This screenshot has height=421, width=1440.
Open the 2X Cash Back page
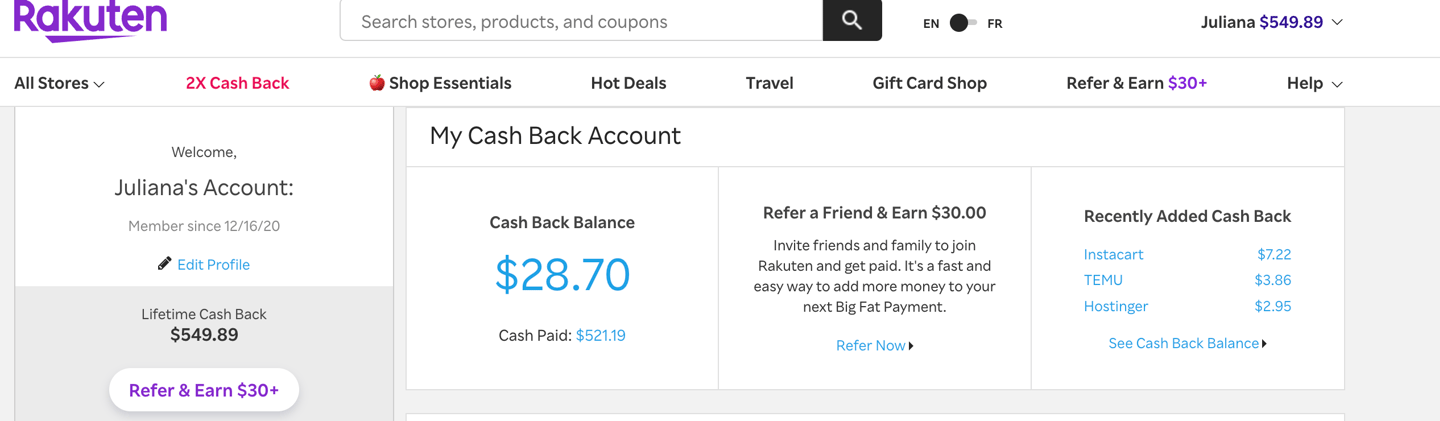click(237, 84)
